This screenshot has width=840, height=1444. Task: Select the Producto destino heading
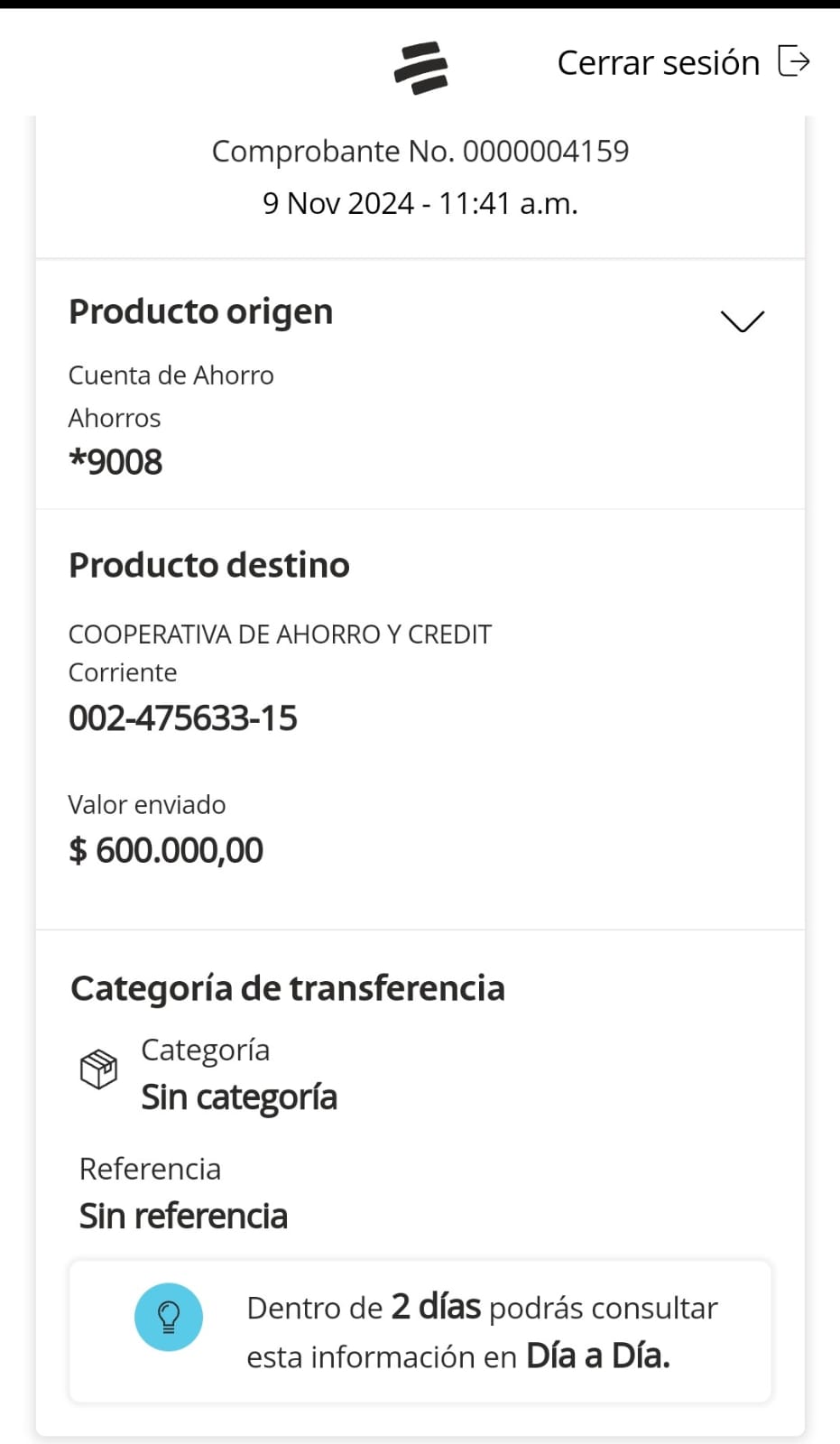pos(208,565)
